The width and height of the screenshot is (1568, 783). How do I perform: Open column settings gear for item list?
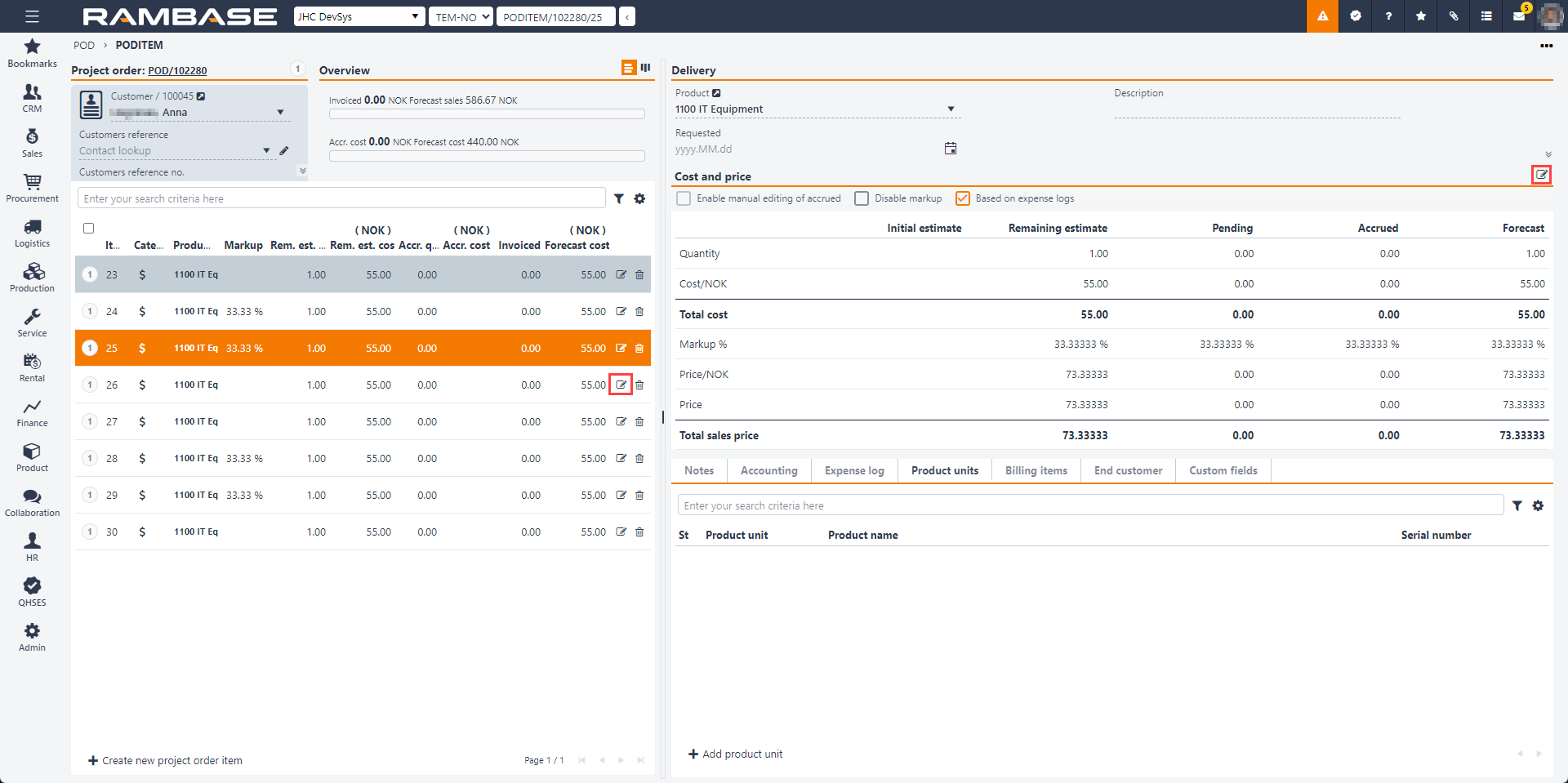(639, 198)
